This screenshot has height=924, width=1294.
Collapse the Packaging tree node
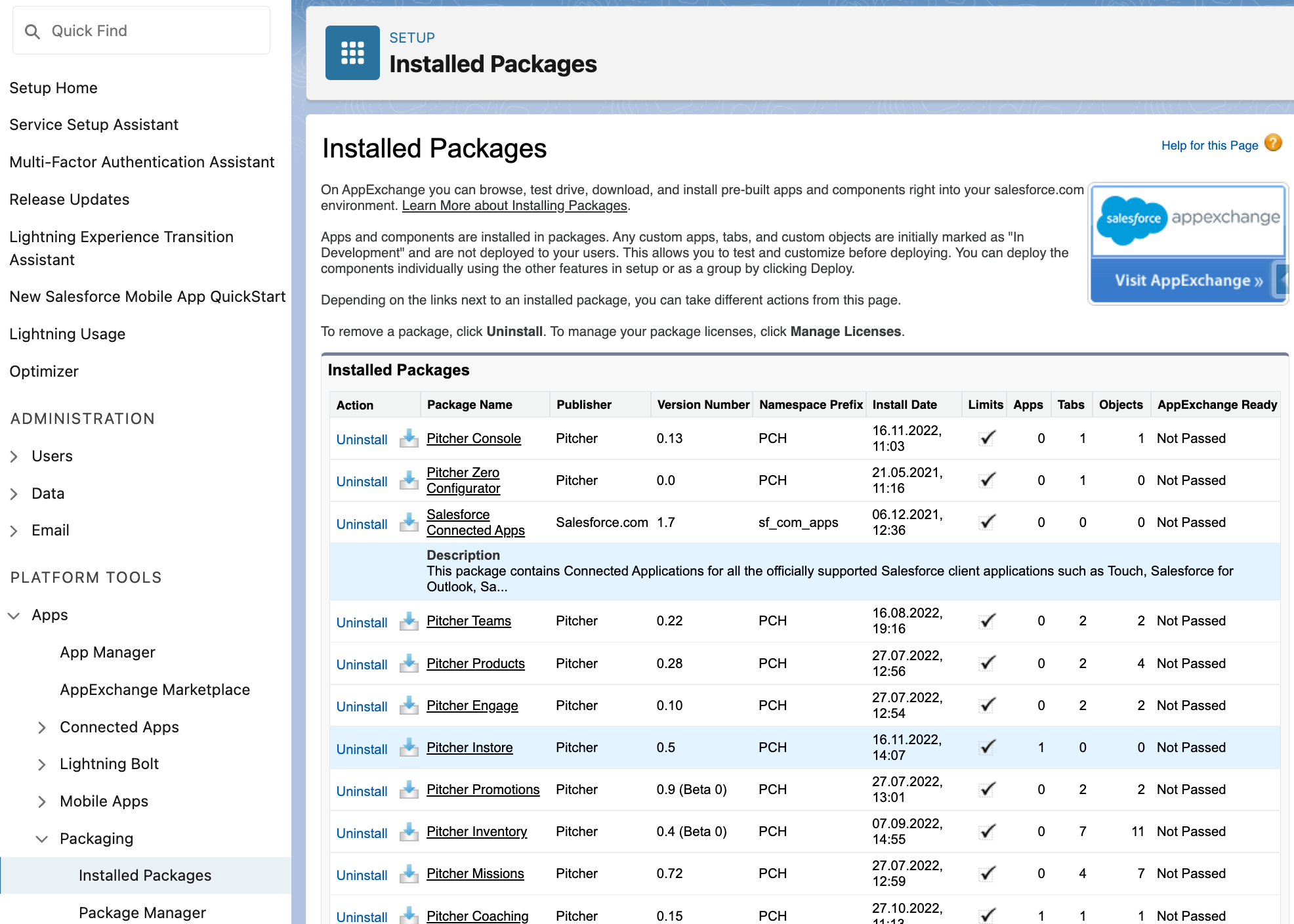click(41, 839)
